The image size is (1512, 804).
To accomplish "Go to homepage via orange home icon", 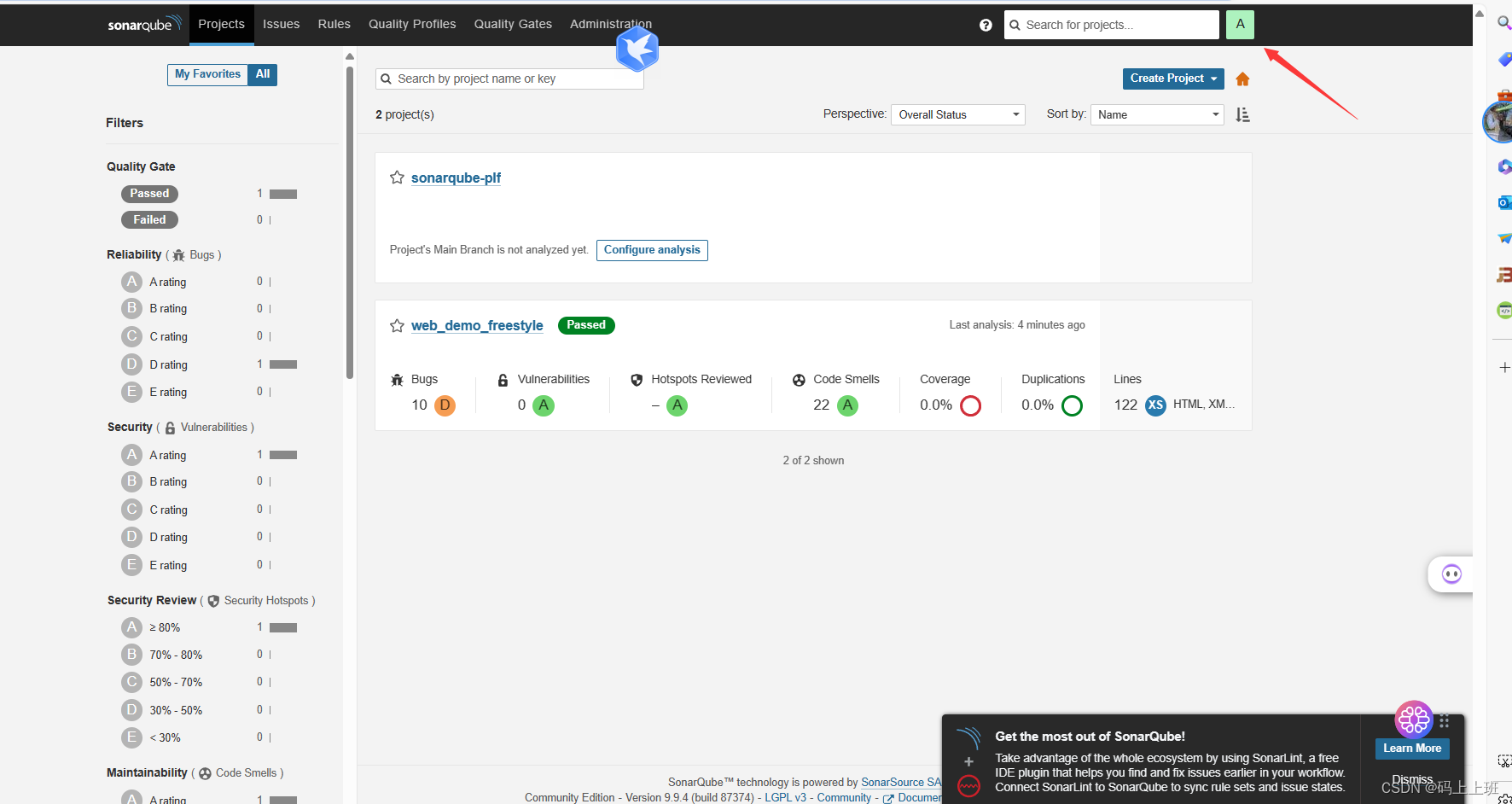I will pos(1242,79).
